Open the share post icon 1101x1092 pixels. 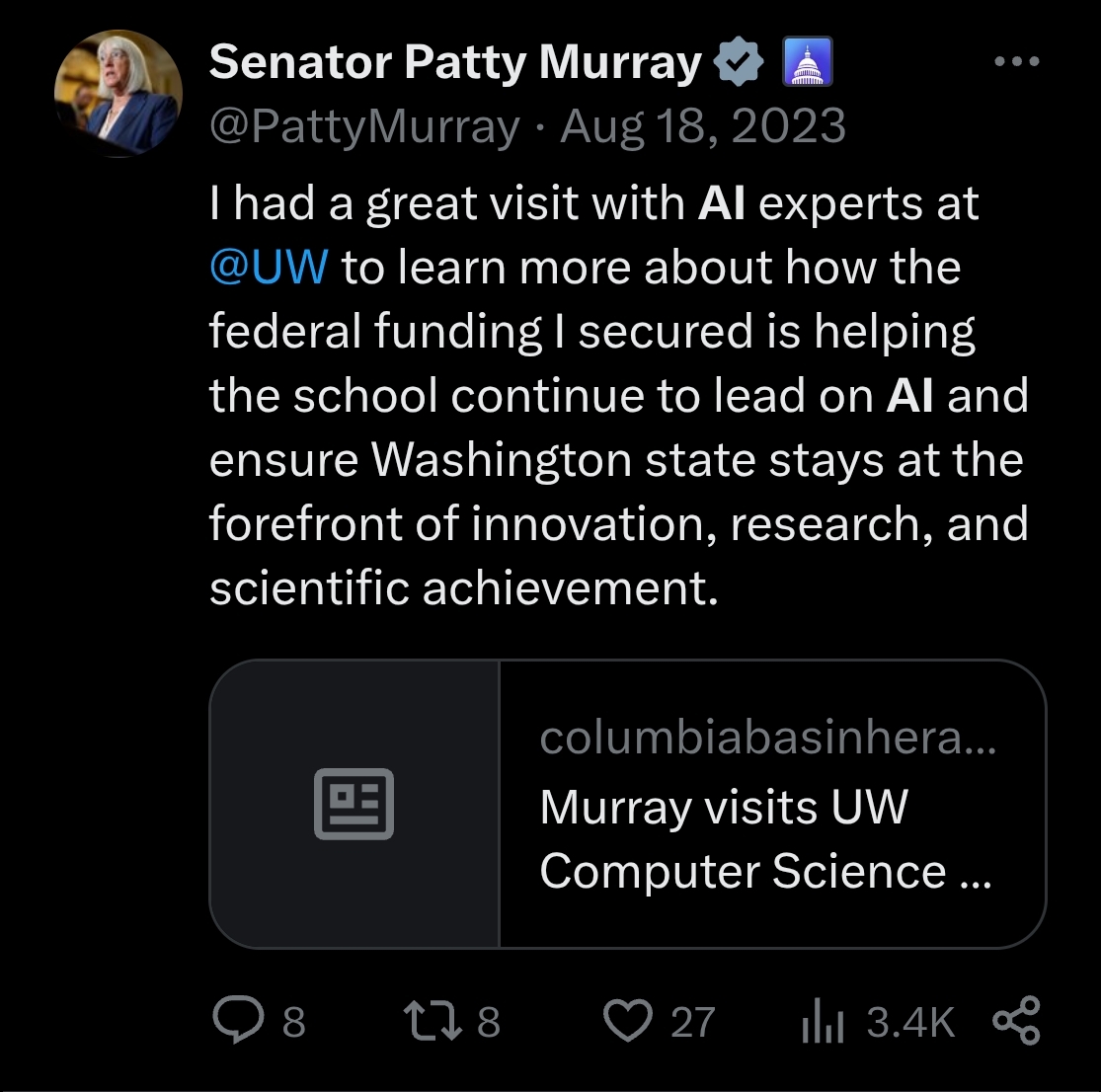(x=1016, y=1021)
